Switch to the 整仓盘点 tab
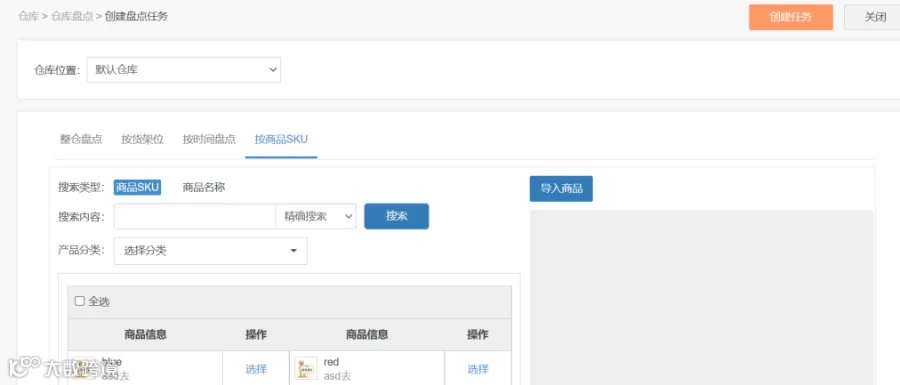Screen dimensions: 900x385 [81, 139]
